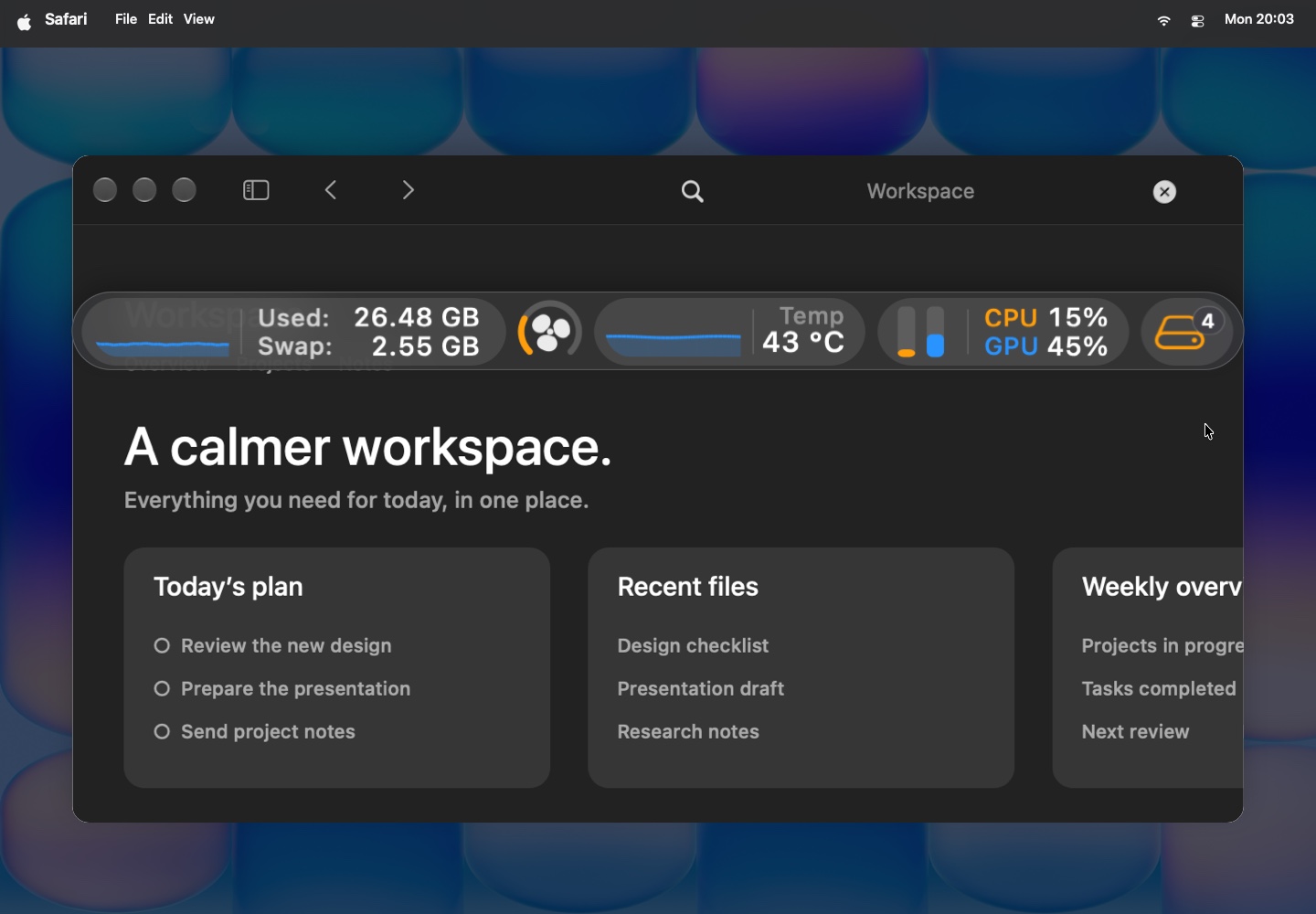Click the Temp 43 °C reading

click(804, 330)
